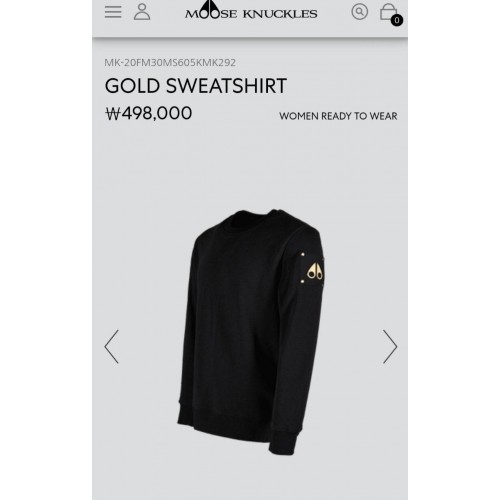Show the previous product image

click(x=112, y=347)
